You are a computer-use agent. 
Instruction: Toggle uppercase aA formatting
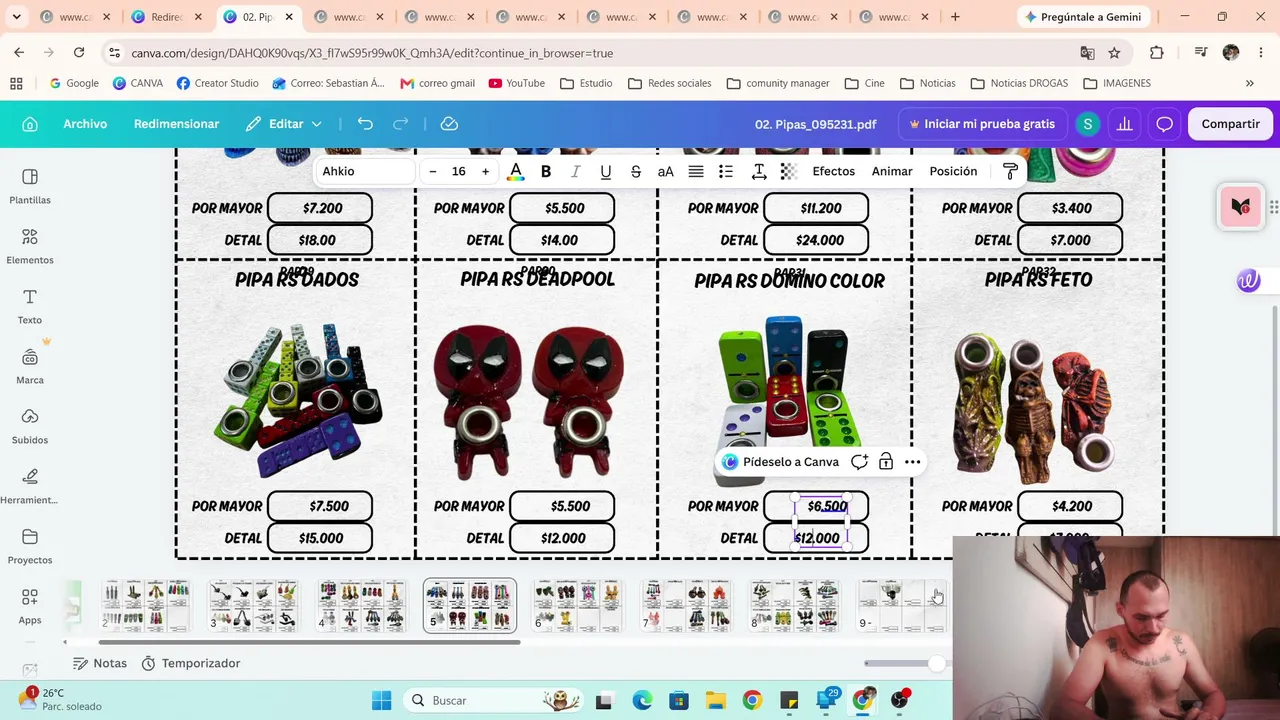[665, 172]
